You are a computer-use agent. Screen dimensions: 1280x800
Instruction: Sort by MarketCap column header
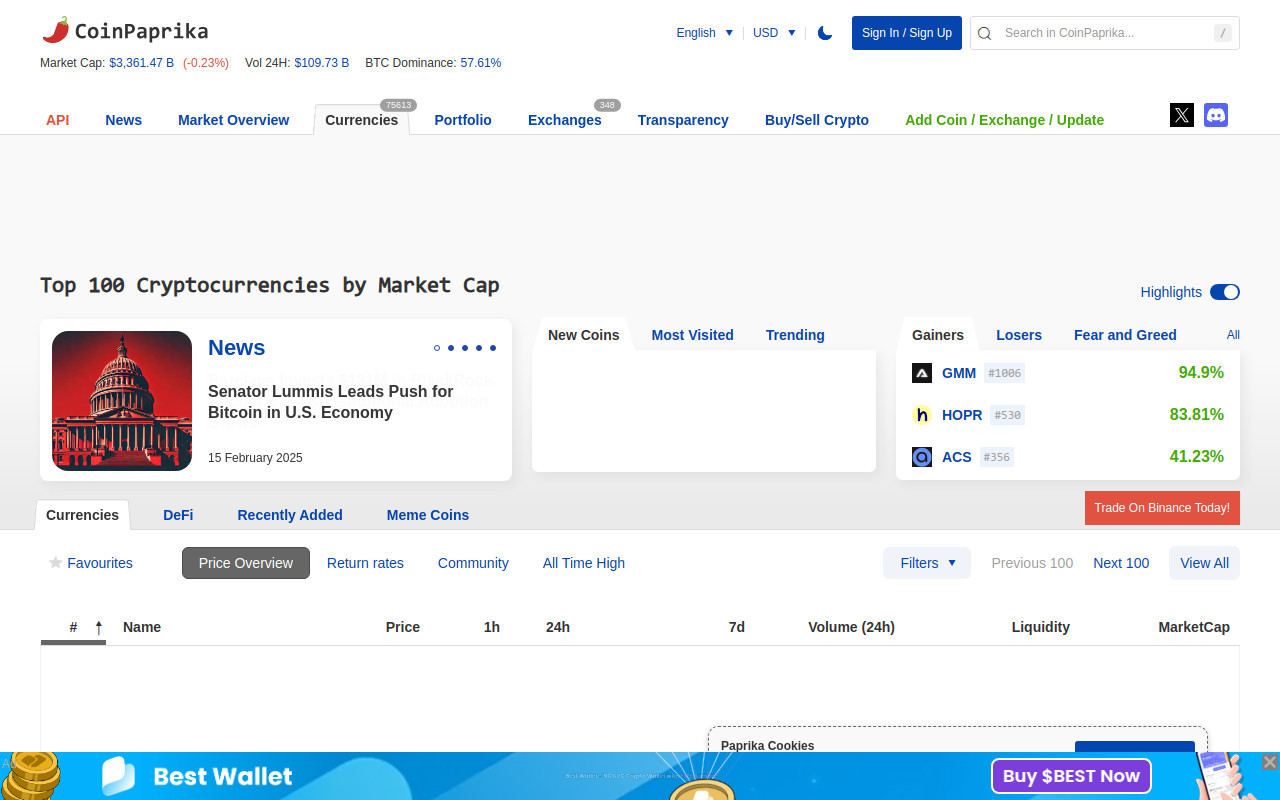coord(1194,627)
